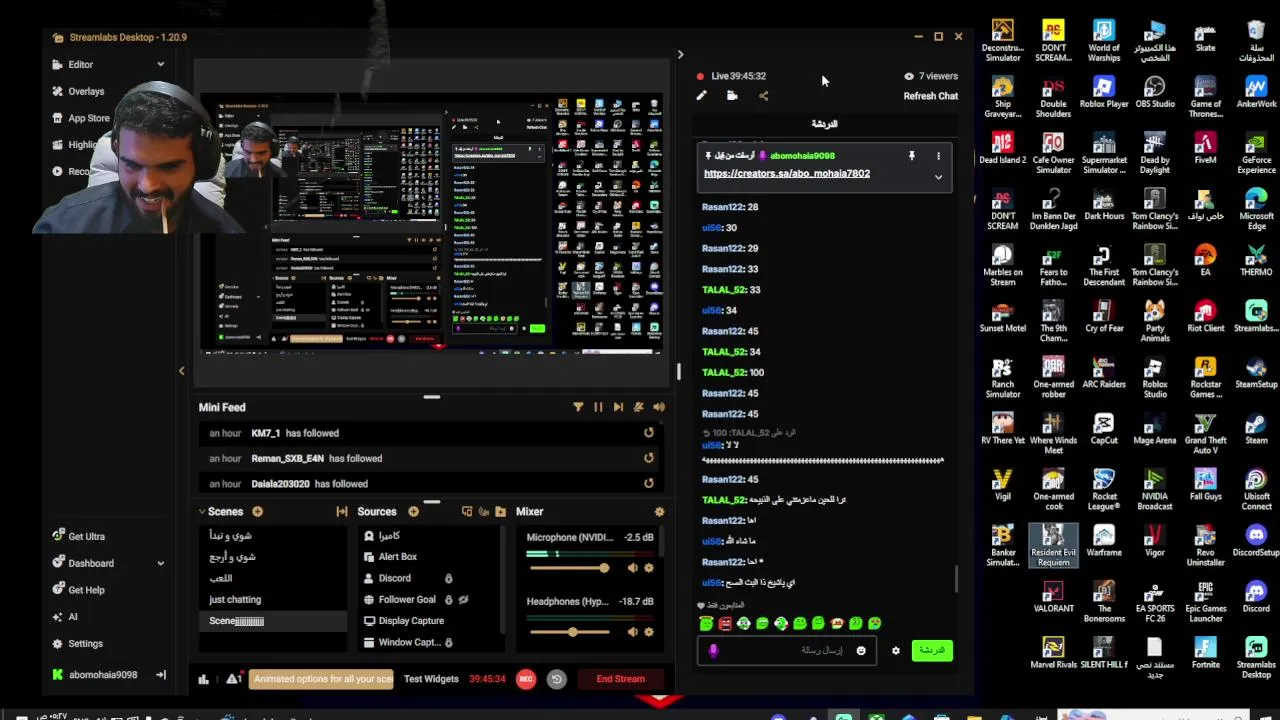Toggle lock on Discord source
The image size is (1280, 720).
[x=448, y=578]
